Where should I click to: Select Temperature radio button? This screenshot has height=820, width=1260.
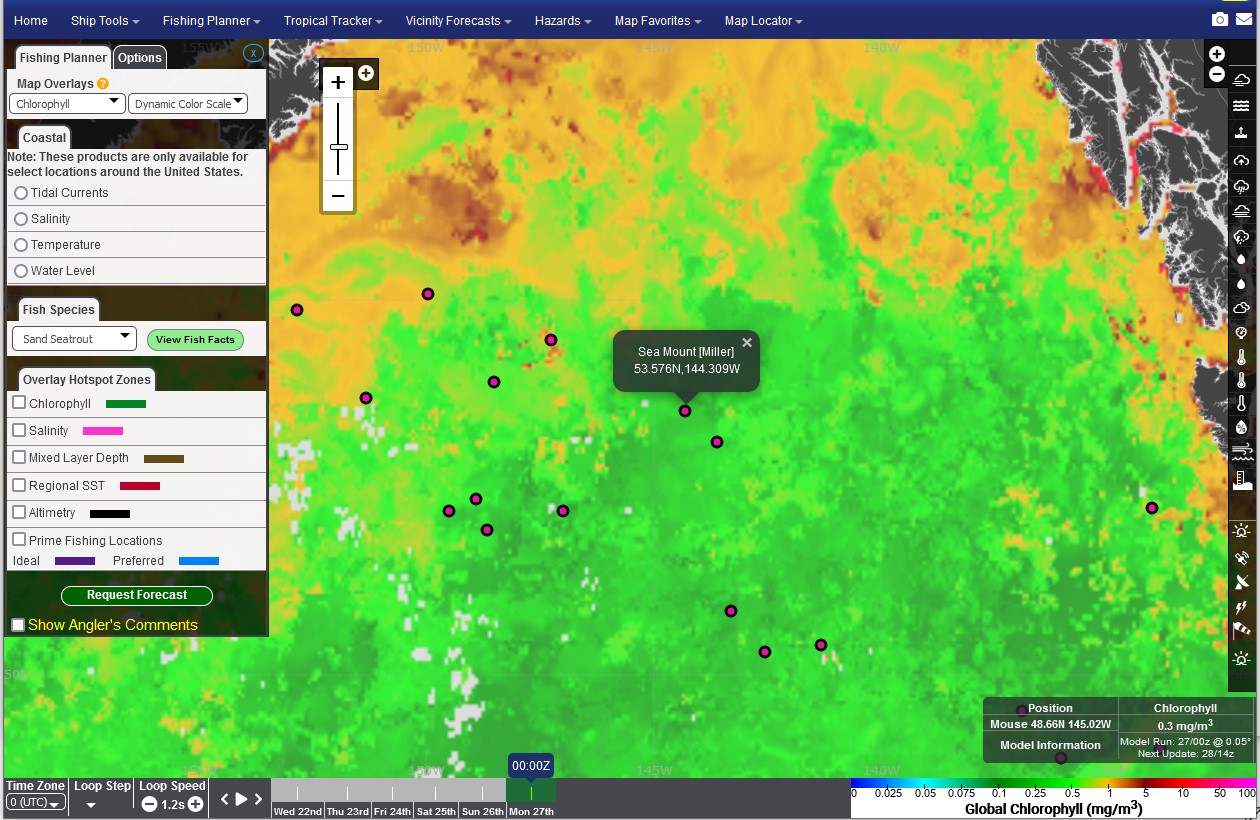[21, 245]
